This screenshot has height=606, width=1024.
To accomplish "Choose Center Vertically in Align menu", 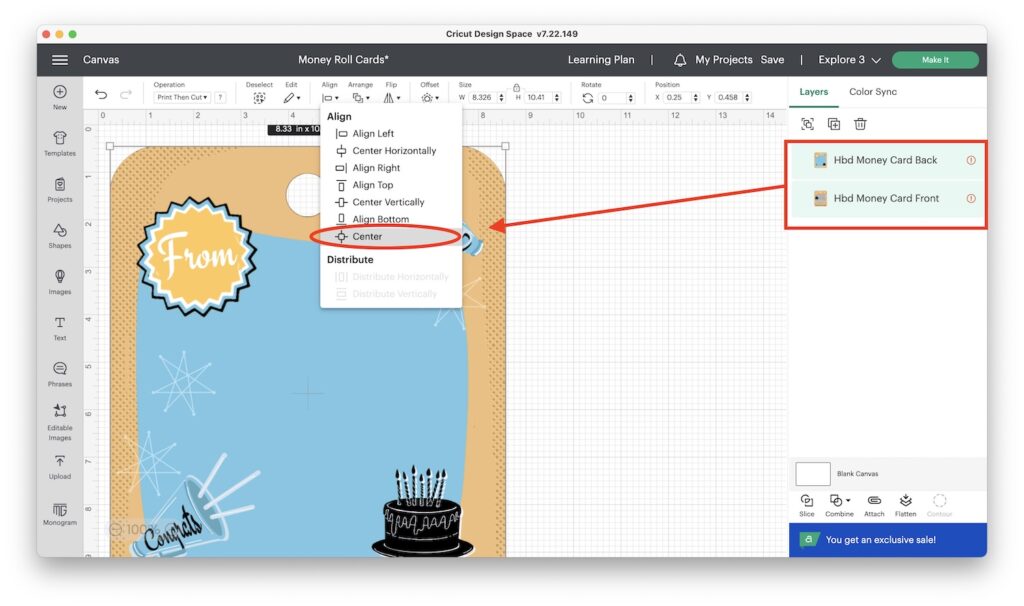I will click(388, 202).
